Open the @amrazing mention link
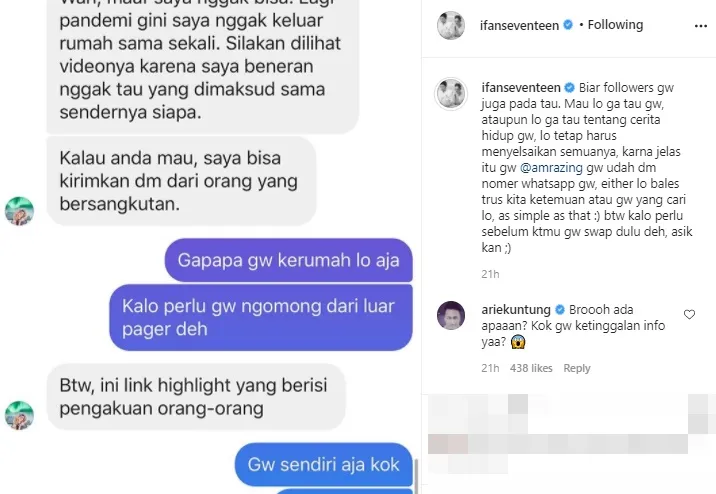Screen dimensions: 716x494 pos(551,168)
